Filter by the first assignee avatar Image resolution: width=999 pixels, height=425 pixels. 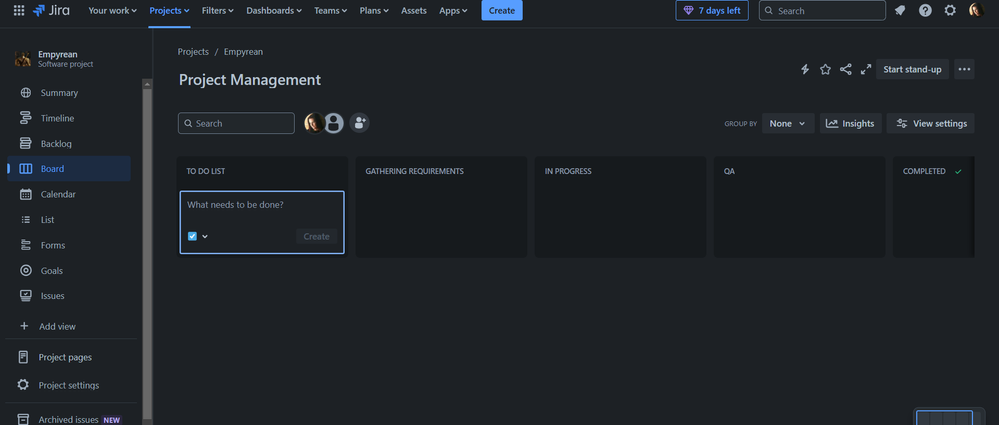pos(315,123)
